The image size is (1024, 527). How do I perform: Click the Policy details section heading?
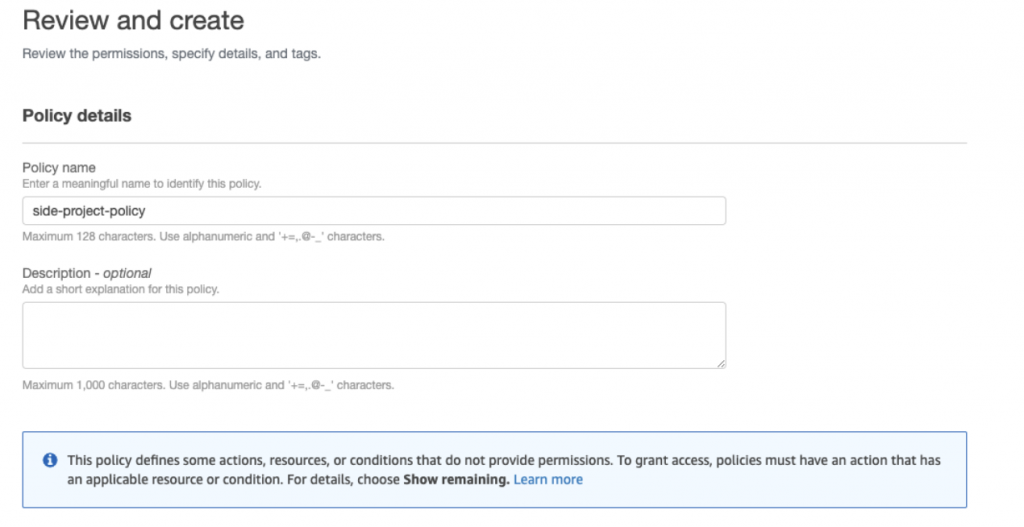(x=77, y=116)
